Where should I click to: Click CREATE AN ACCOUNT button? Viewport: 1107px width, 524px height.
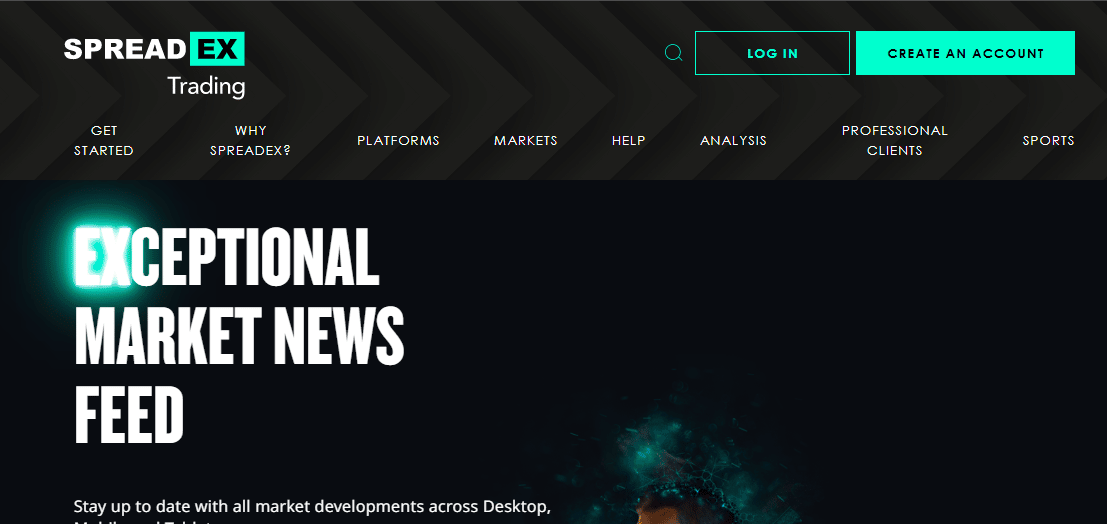pyautogui.click(x=965, y=53)
